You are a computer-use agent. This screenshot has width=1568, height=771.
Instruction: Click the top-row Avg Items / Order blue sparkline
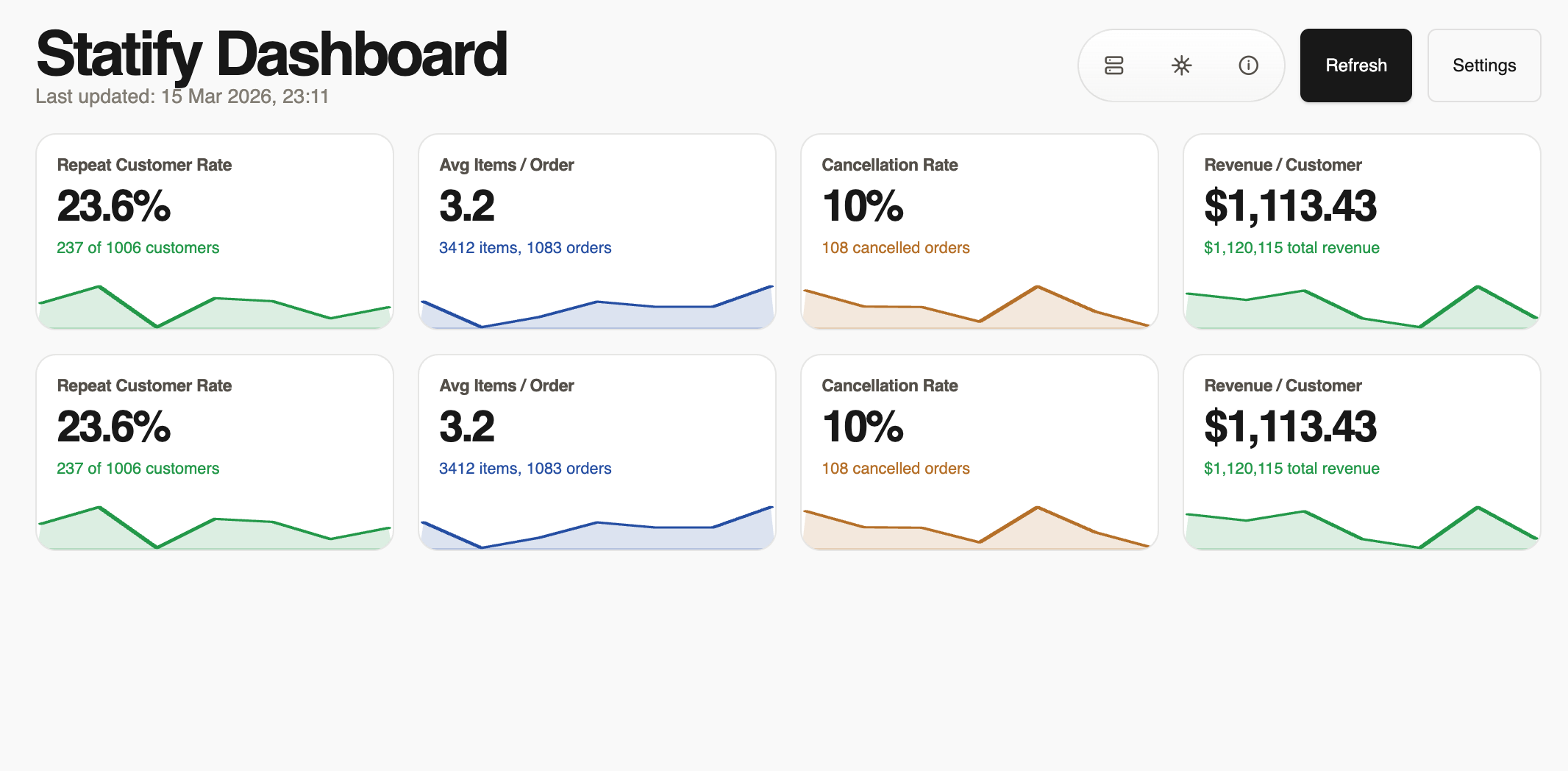click(x=596, y=309)
